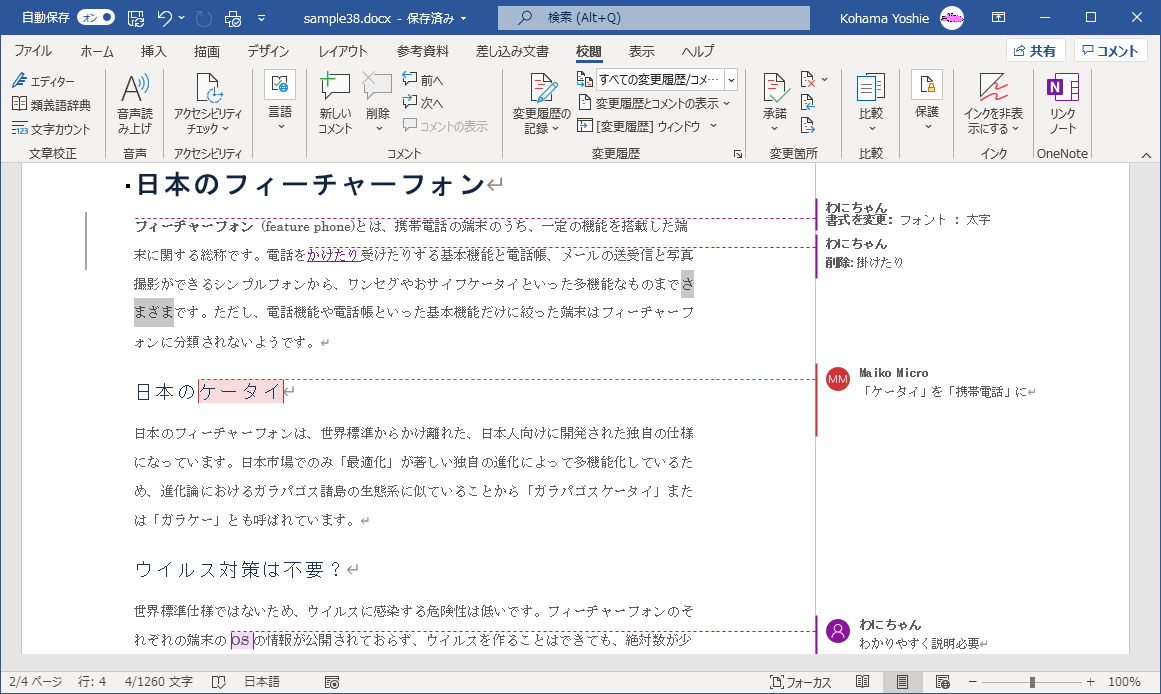The height and width of the screenshot is (694, 1161).
Task: Switch to web layout view in status bar
Action: click(942, 682)
